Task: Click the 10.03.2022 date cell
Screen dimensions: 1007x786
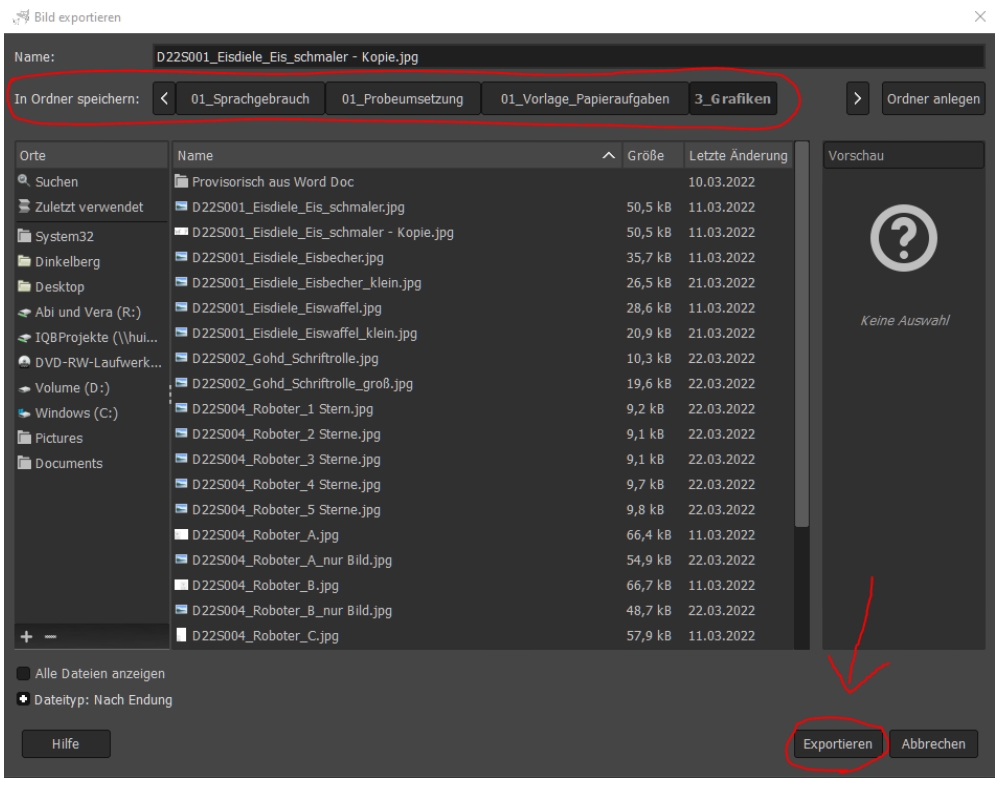Action: point(721,182)
